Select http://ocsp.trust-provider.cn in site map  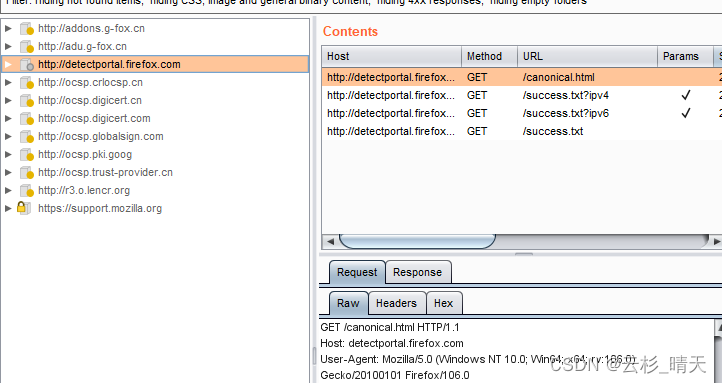(x=105, y=172)
